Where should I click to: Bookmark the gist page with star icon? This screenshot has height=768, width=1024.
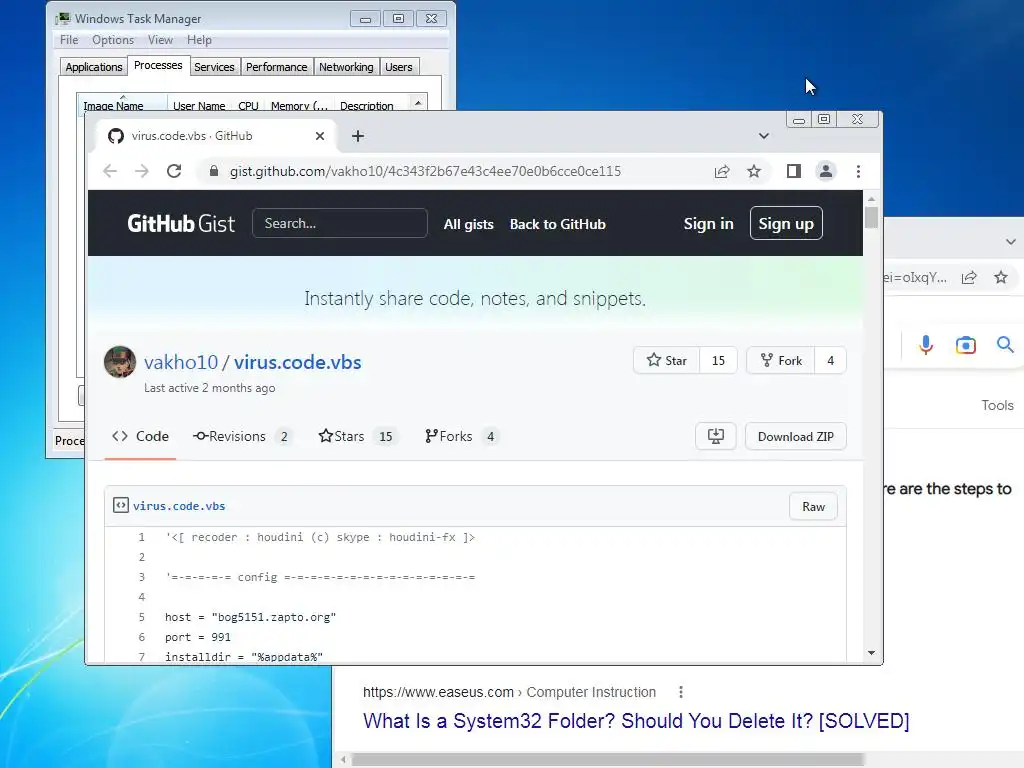click(754, 171)
